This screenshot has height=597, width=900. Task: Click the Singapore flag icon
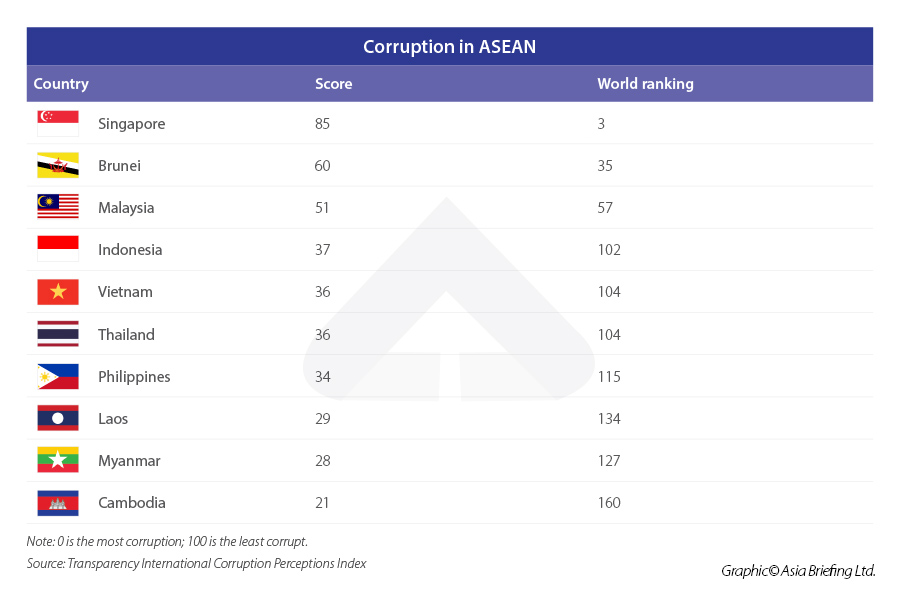pos(58,124)
